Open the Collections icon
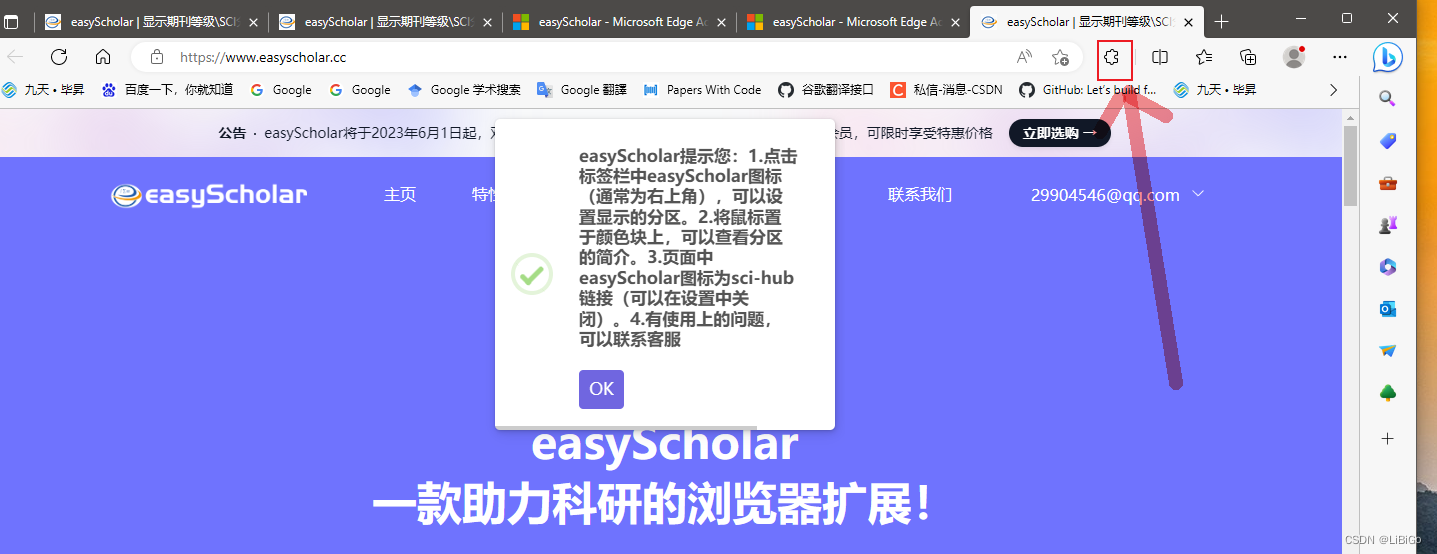The height and width of the screenshot is (554, 1437). click(1248, 57)
